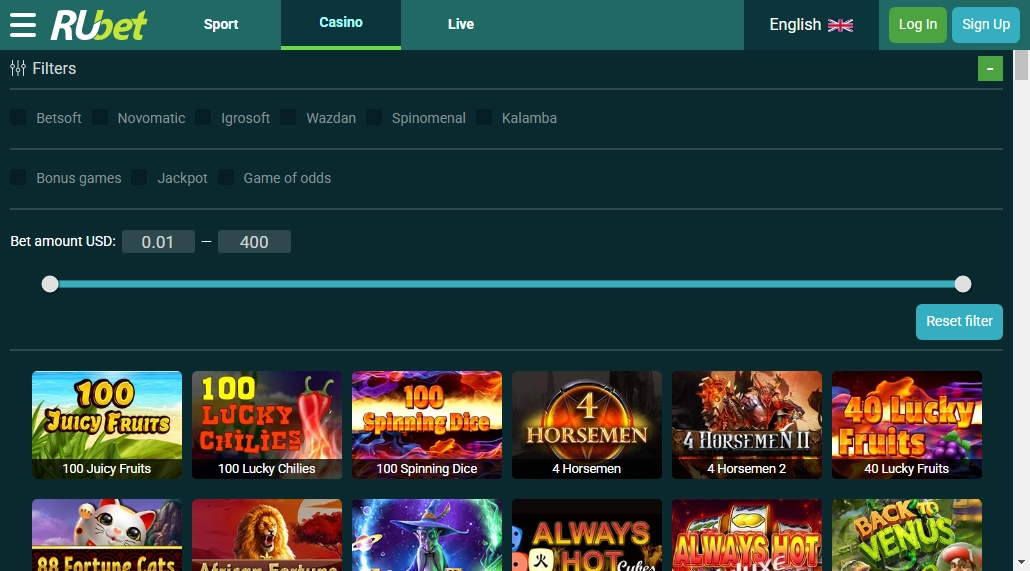Viewport: 1030px width, 571px height.
Task: Check the Kalamba provider filter
Action: coord(484,118)
